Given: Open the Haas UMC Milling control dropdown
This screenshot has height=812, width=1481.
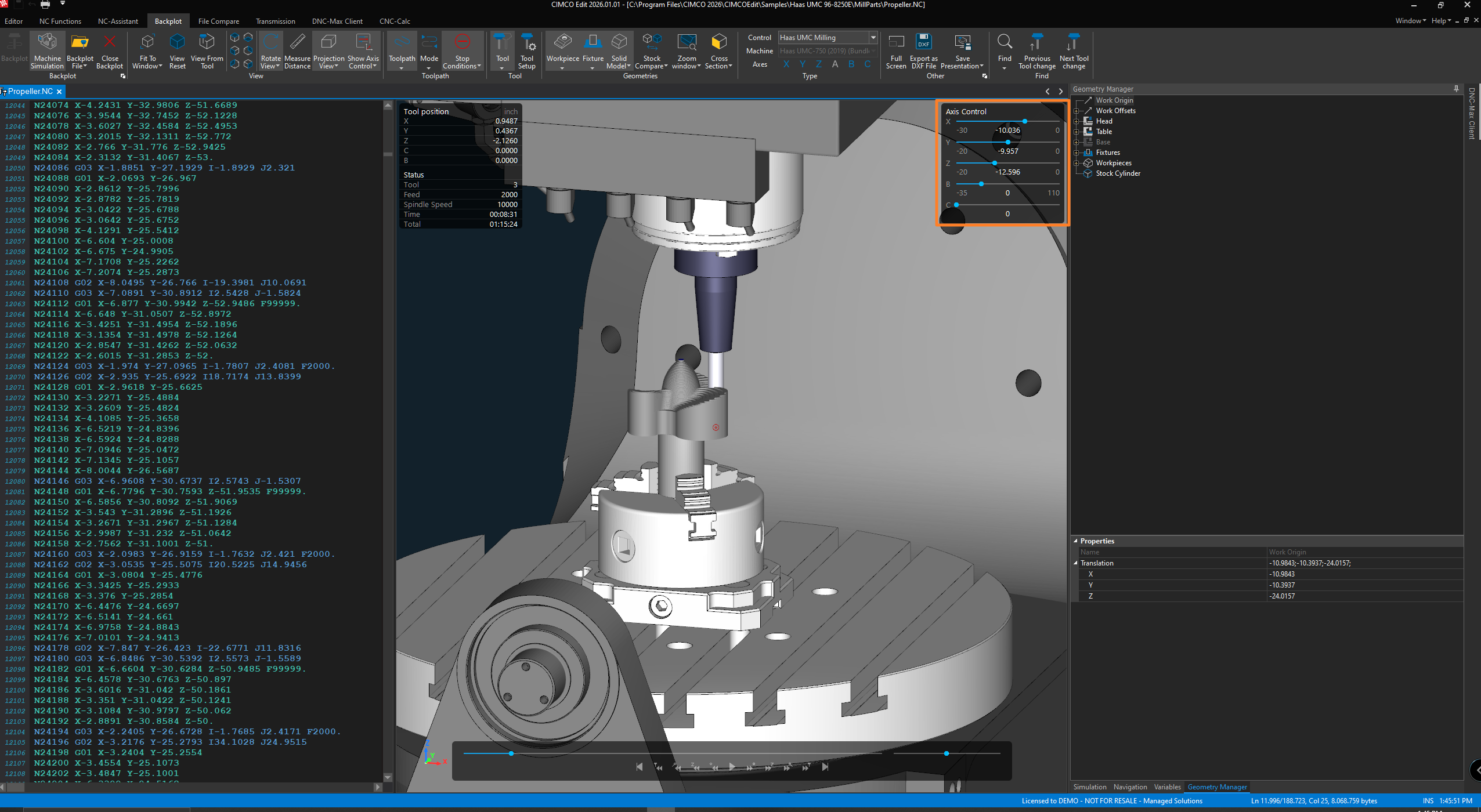Looking at the screenshot, I should (872, 38).
